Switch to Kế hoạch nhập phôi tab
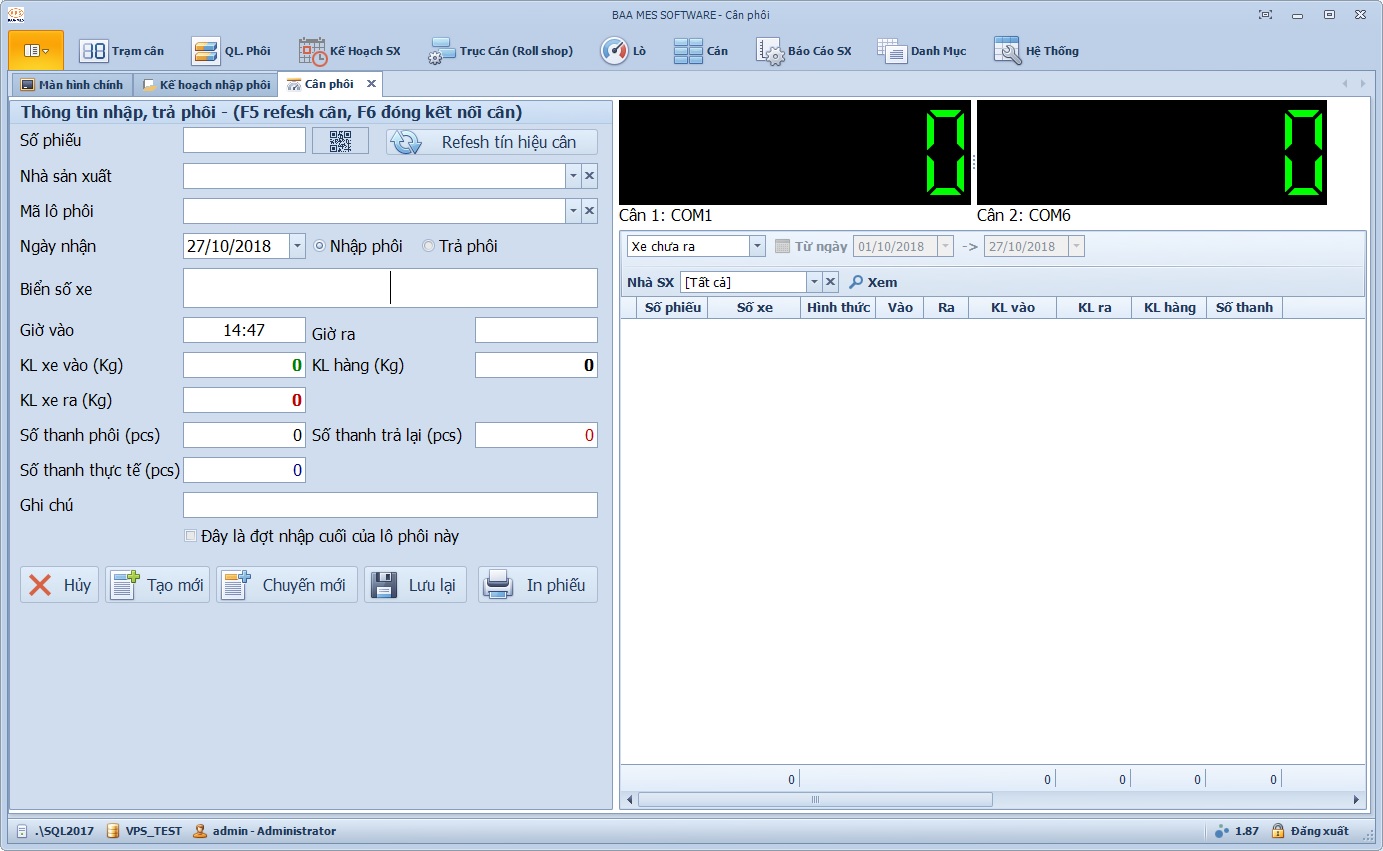The width and height of the screenshot is (1383, 851). [x=206, y=85]
